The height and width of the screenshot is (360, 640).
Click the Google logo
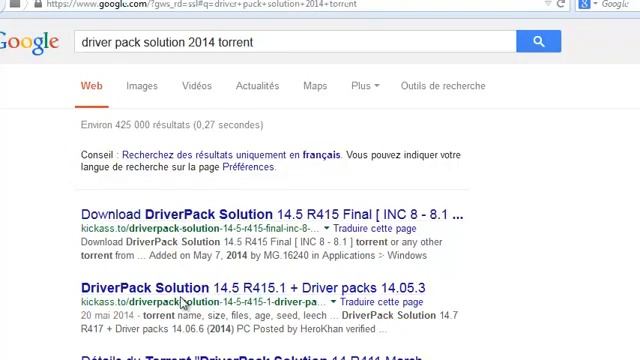click(29, 42)
